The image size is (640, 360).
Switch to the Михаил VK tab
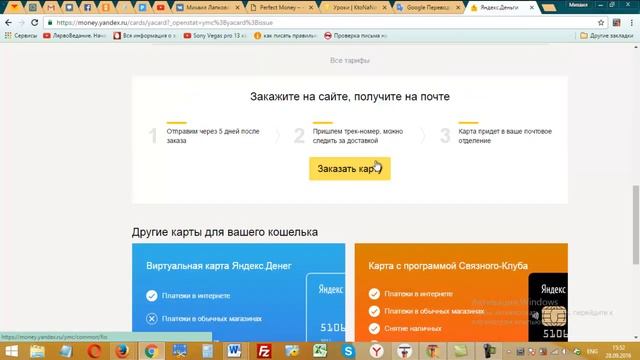[x=208, y=7]
